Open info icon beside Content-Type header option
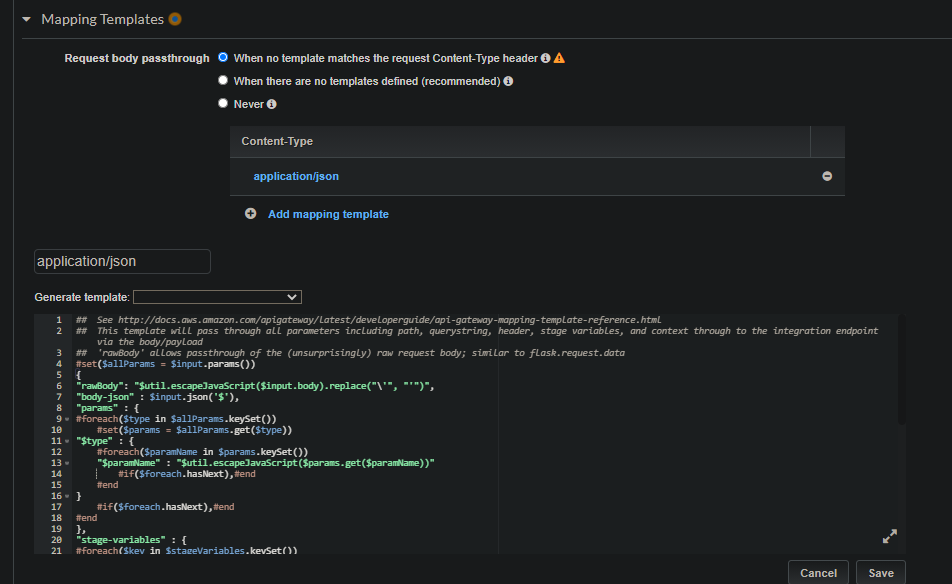The width and height of the screenshot is (952, 584). pos(545,58)
